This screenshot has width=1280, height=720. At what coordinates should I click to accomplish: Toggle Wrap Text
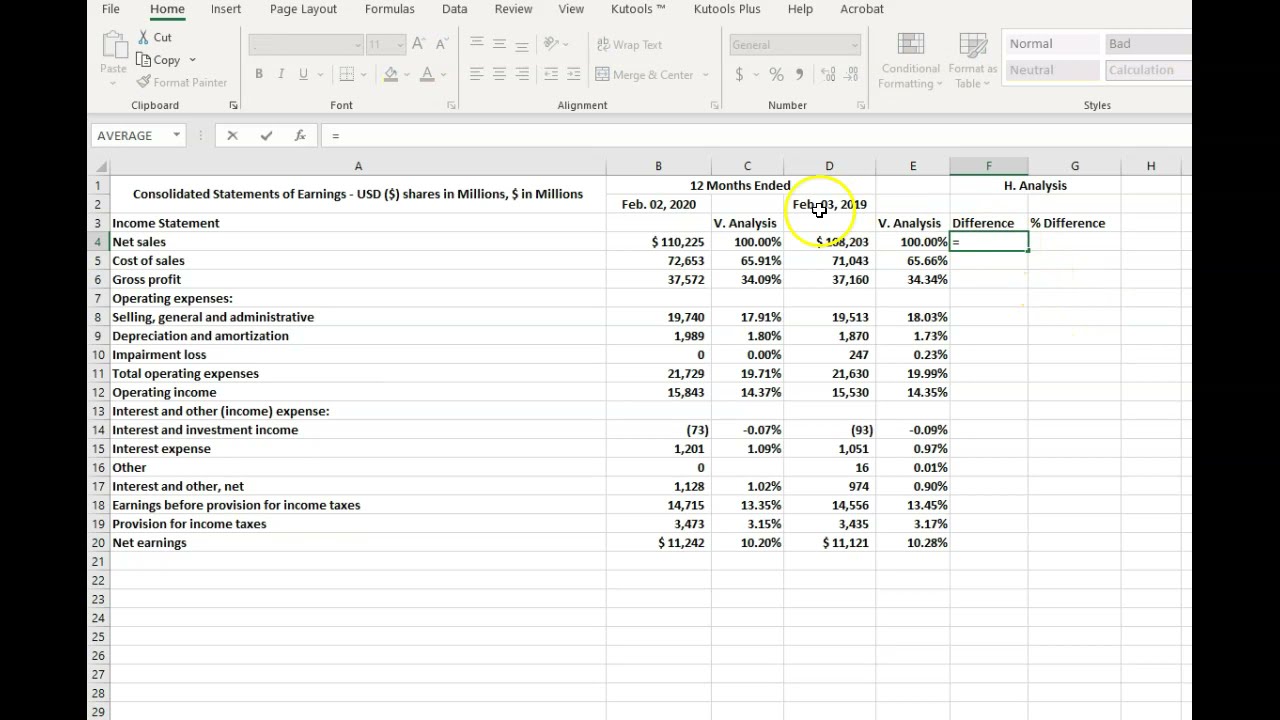click(x=630, y=44)
